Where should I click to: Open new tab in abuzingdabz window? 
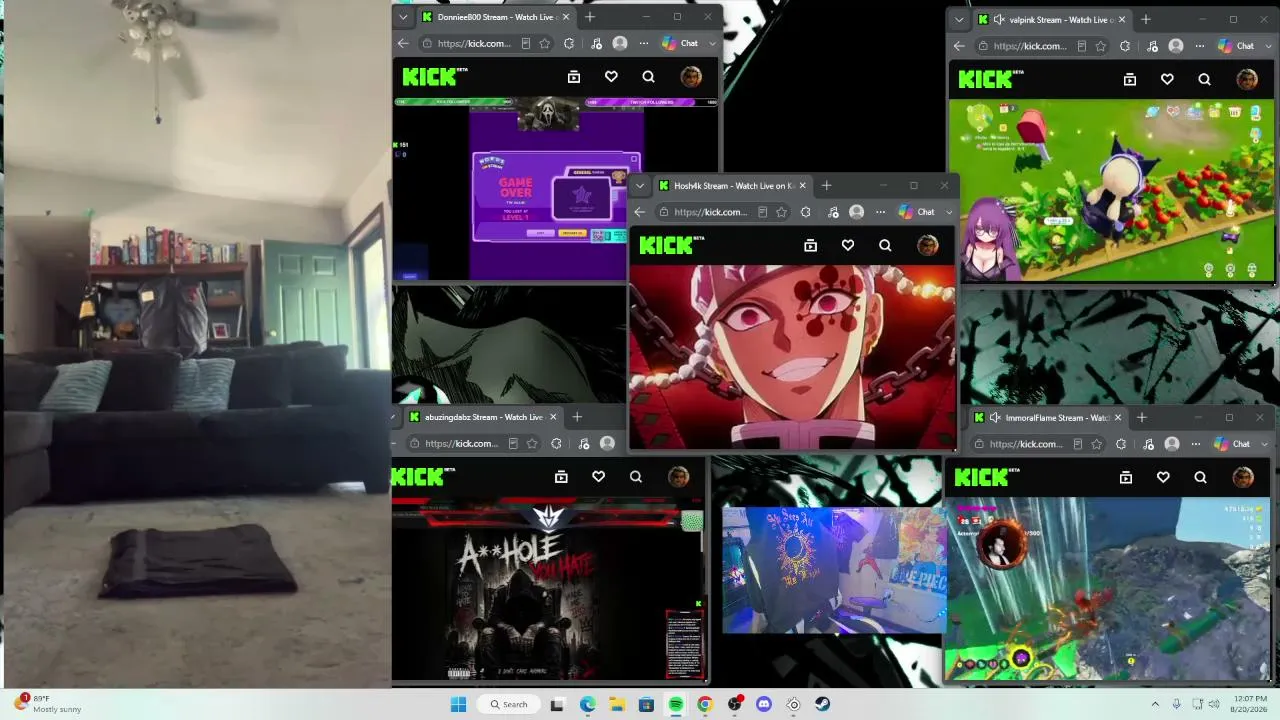coord(577,417)
